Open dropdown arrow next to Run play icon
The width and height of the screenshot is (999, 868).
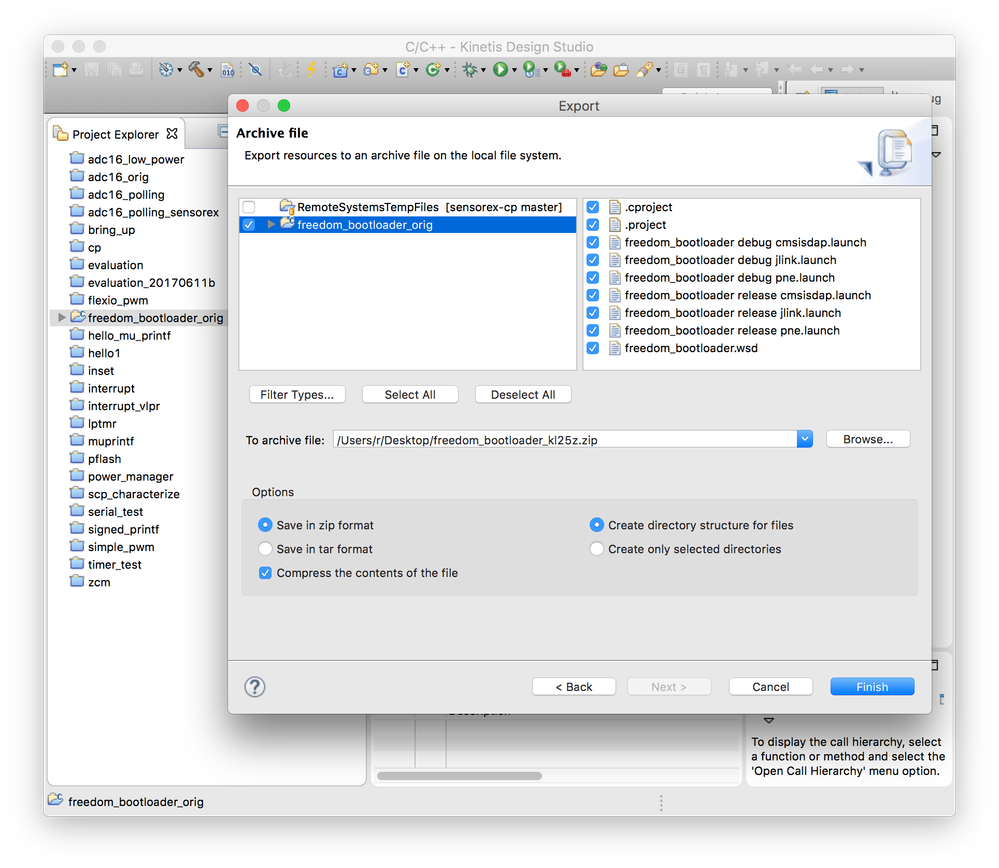coord(514,70)
